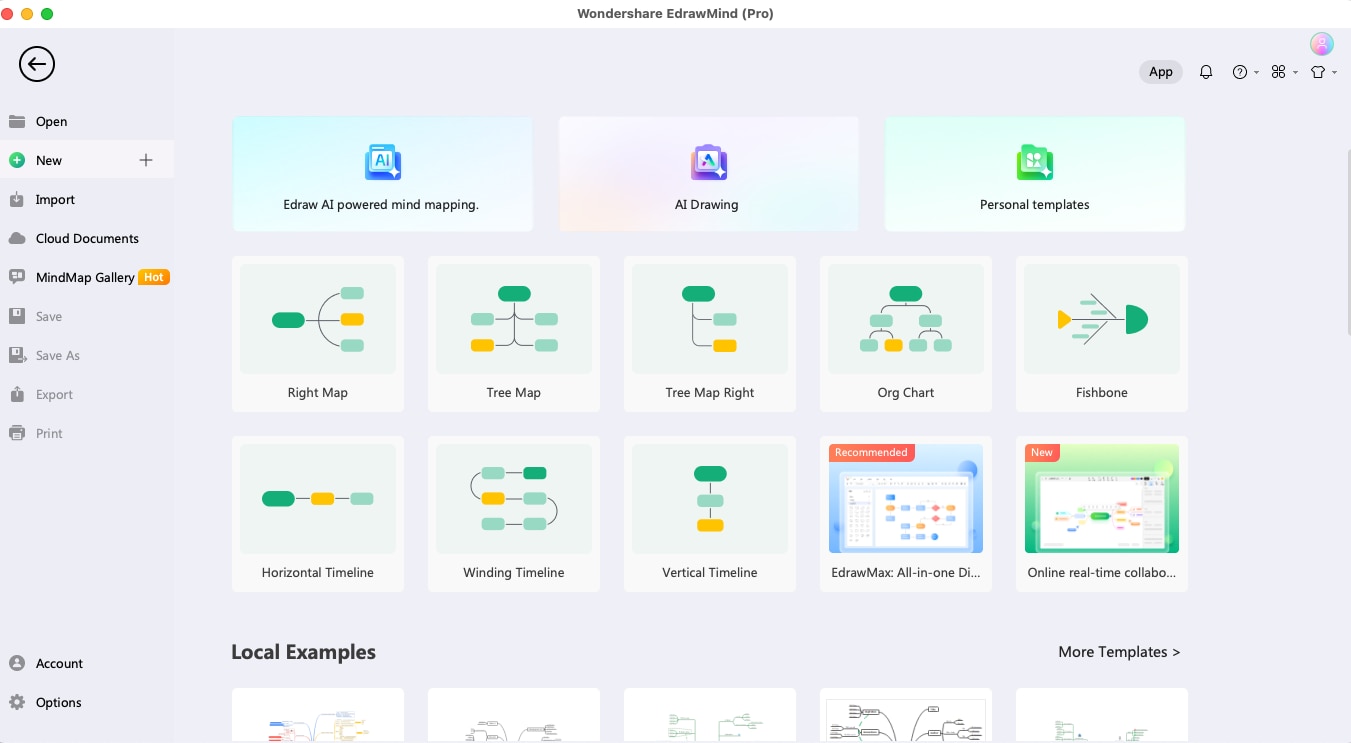Click the MindMap Gallery icon
This screenshot has width=1351, height=743.
[x=17, y=278]
